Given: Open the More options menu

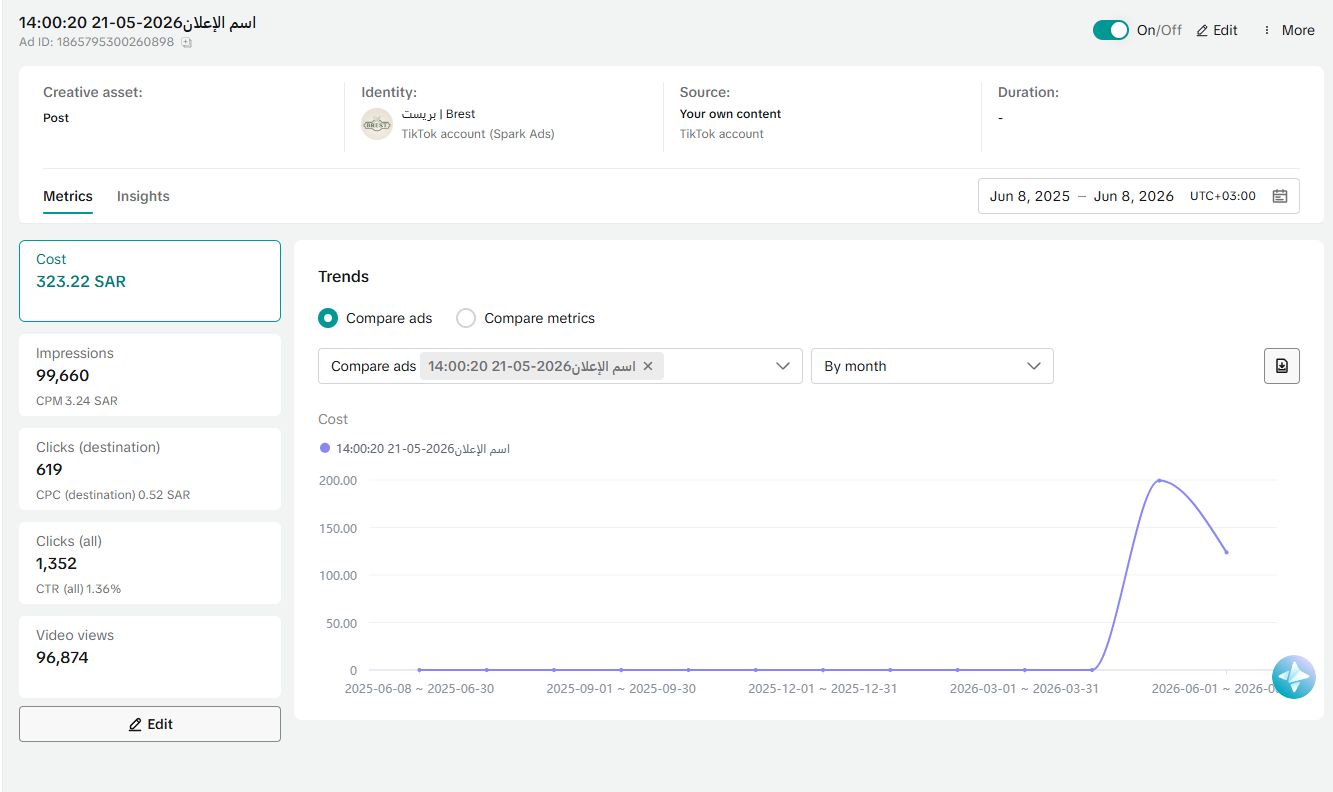Looking at the screenshot, I should (1288, 30).
